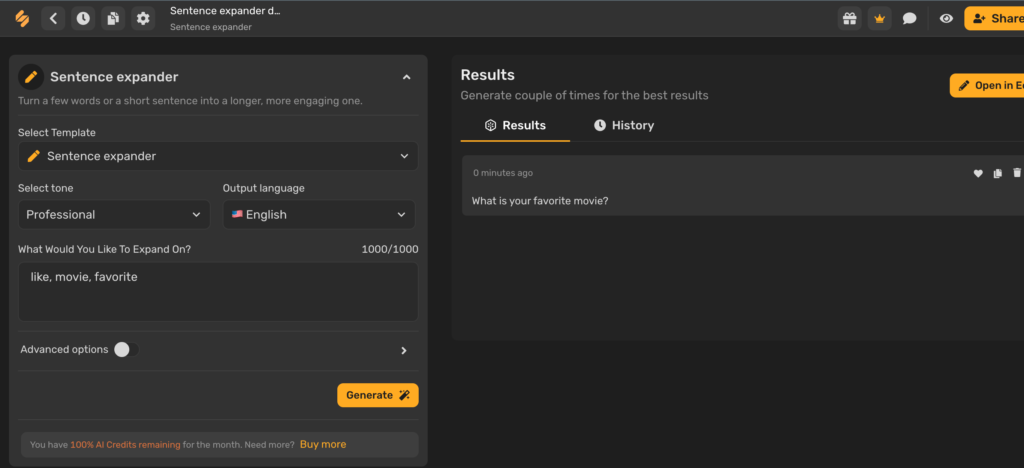Open the Professional tone dropdown

114,214
